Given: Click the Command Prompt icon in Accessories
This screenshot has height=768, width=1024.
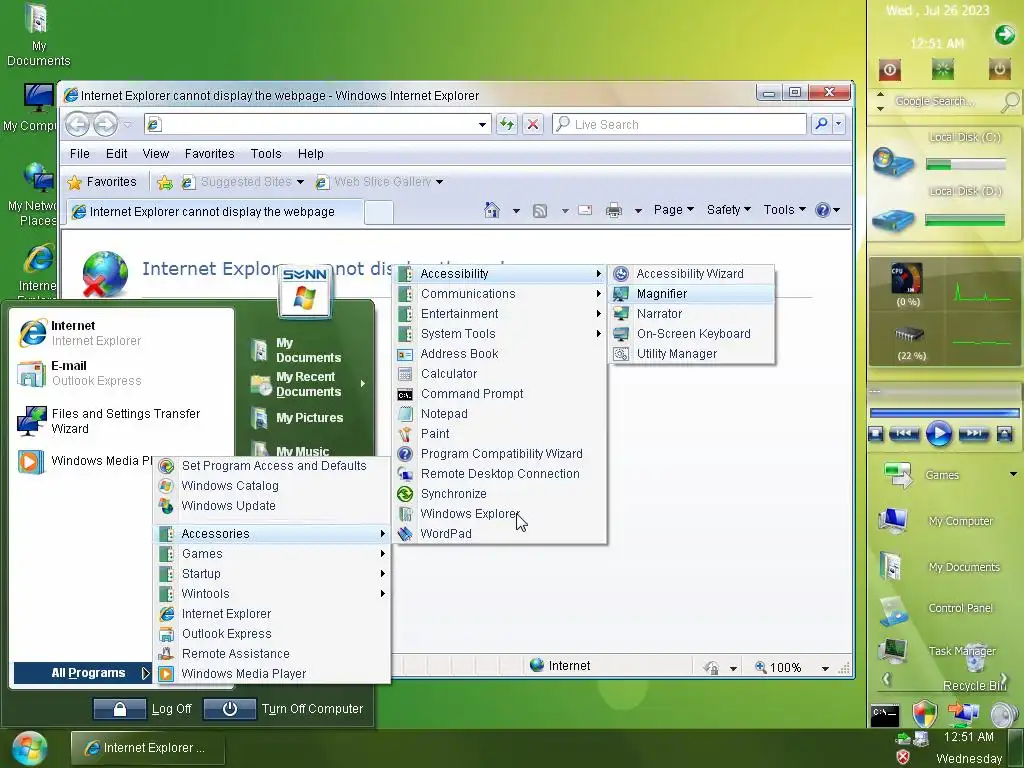Looking at the screenshot, I should tap(405, 394).
